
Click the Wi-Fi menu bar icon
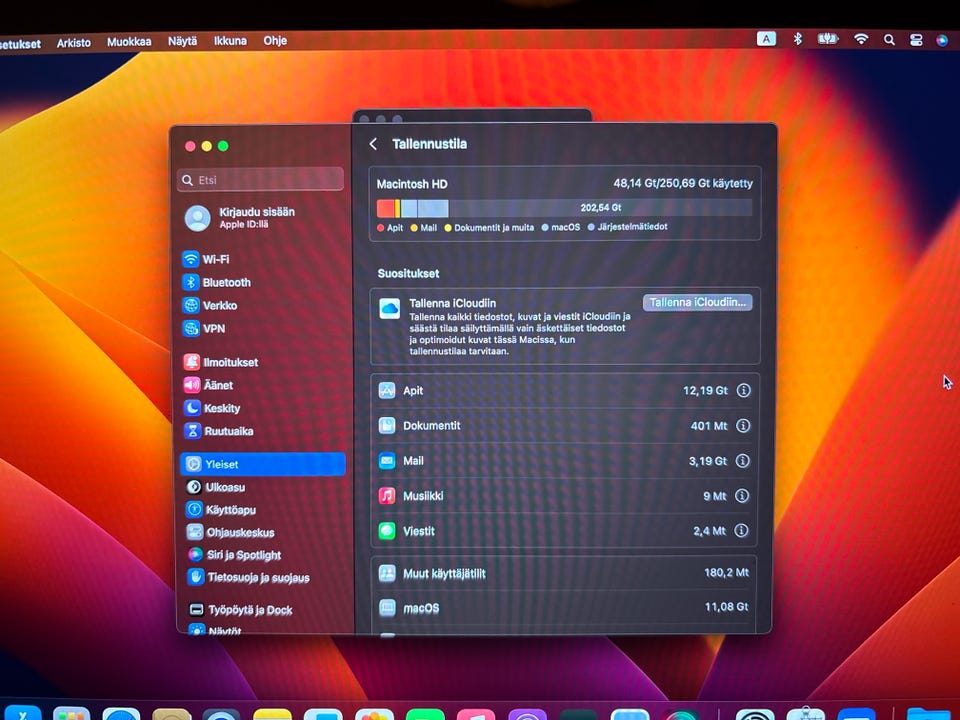[861, 39]
